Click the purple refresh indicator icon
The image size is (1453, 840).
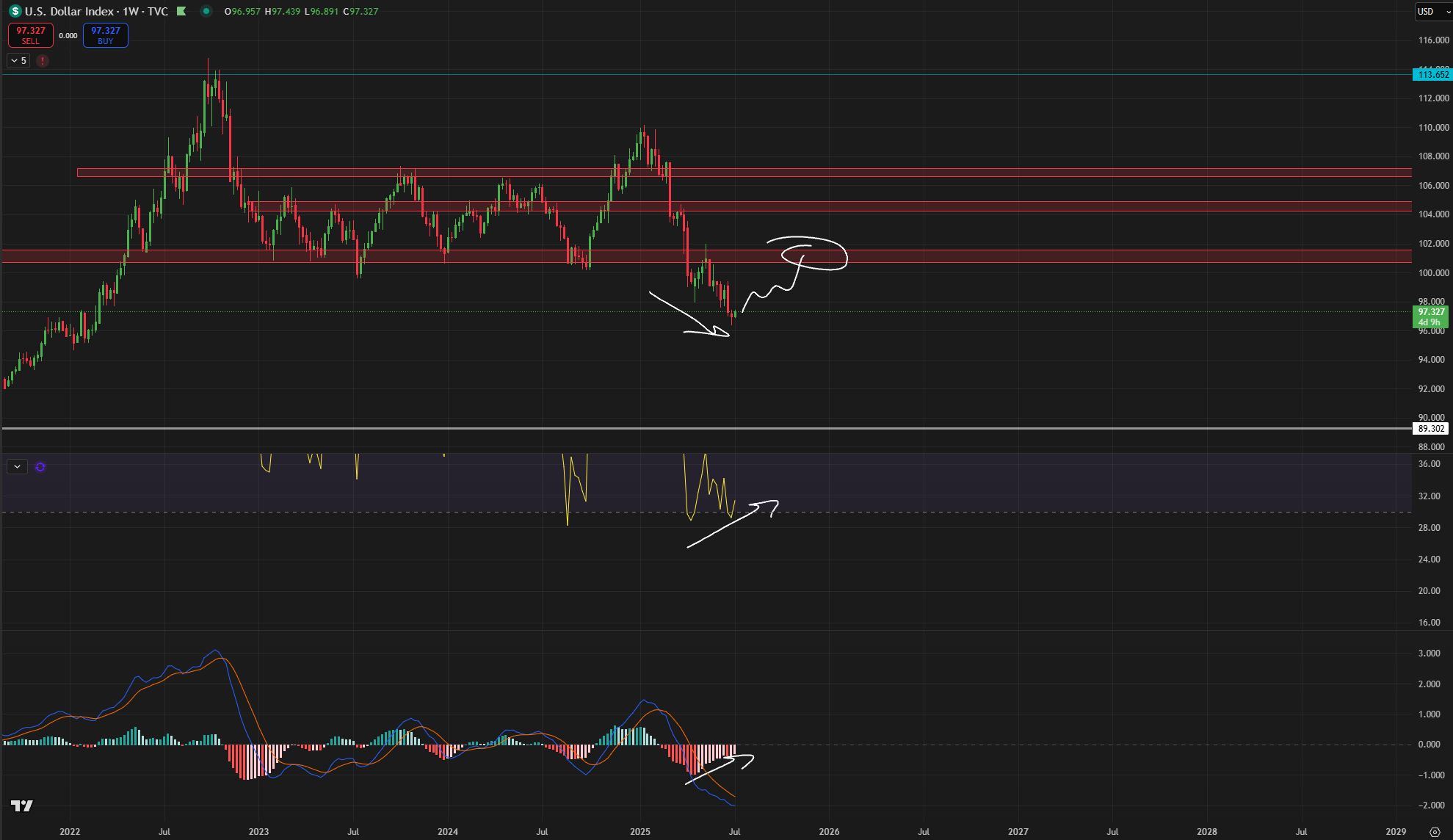coord(40,467)
